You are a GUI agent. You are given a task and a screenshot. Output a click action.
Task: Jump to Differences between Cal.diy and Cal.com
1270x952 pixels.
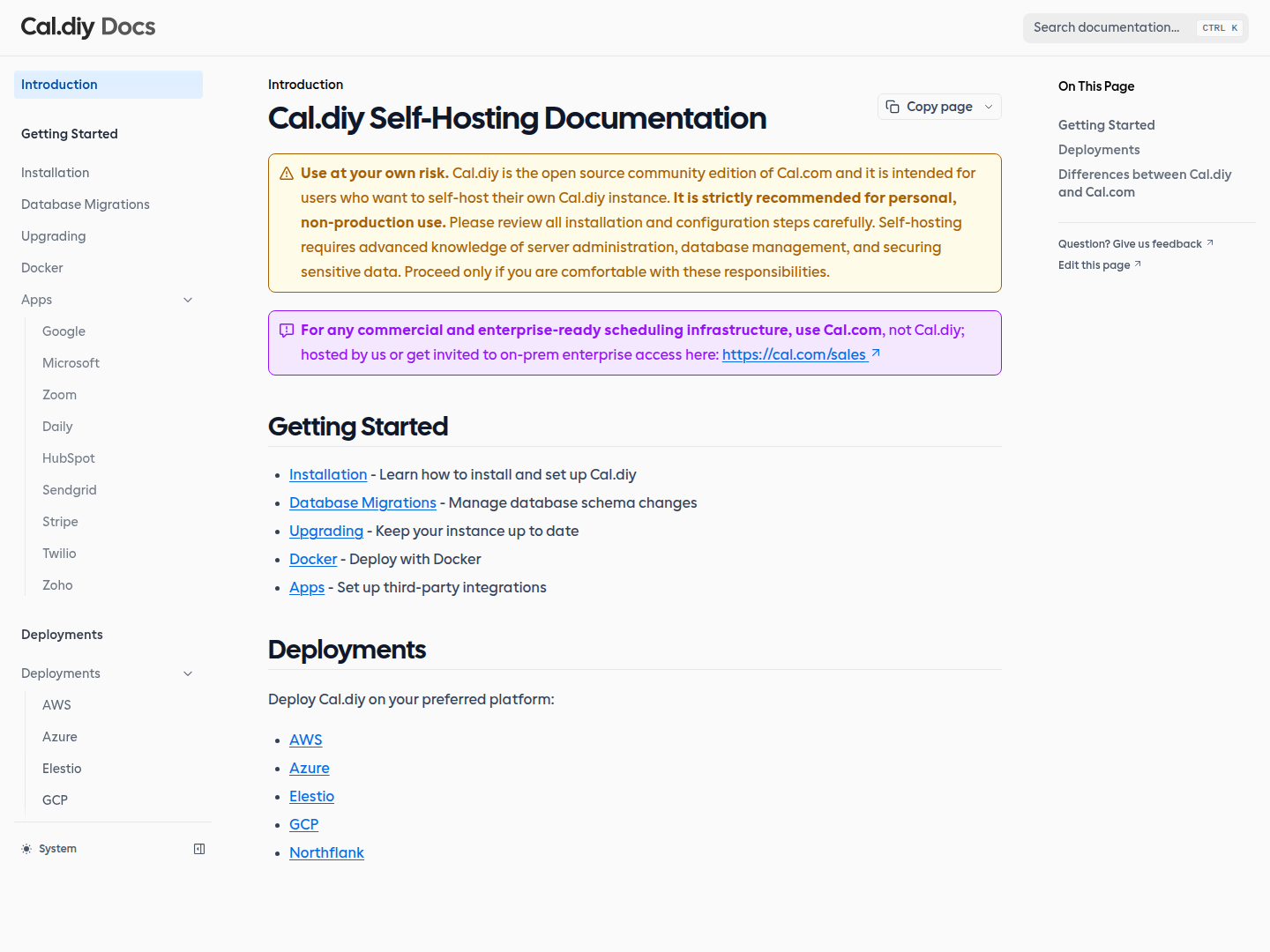pyautogui.click(x=1145, y=183)
